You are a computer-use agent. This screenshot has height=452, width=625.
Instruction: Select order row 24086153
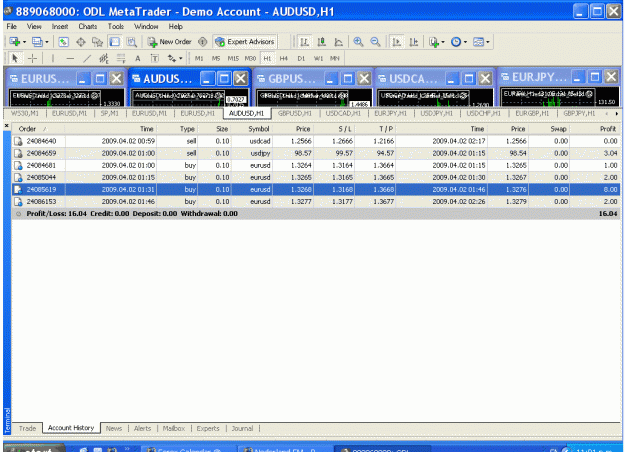point(316,202)
